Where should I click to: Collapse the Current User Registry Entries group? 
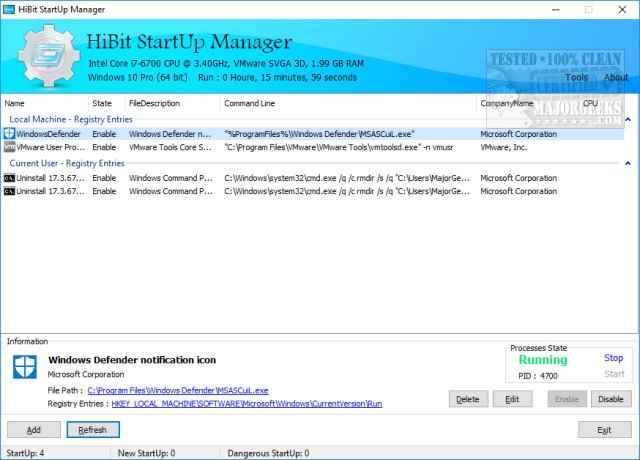(628, 163)
